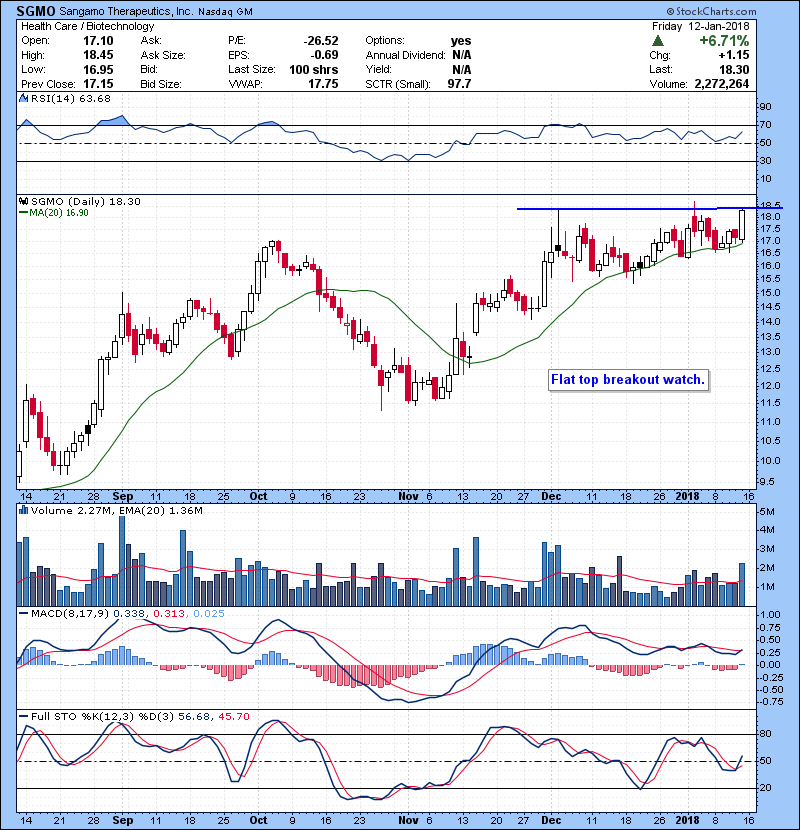Click the Volume bar-chart legend icon
The height and width of the screenshot is (830, 800).
pos(23,510)
